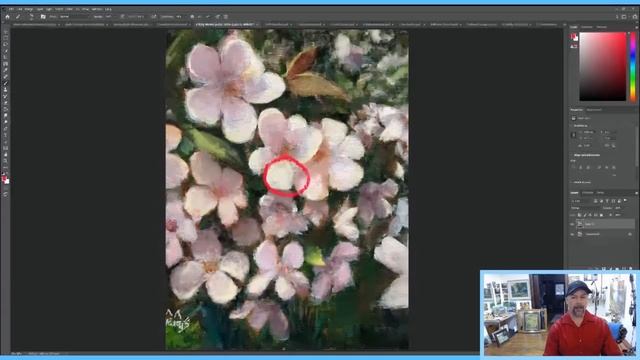Select the Pen tool
640x360 pixels.
pyautogui.click(x=5, y=129)
